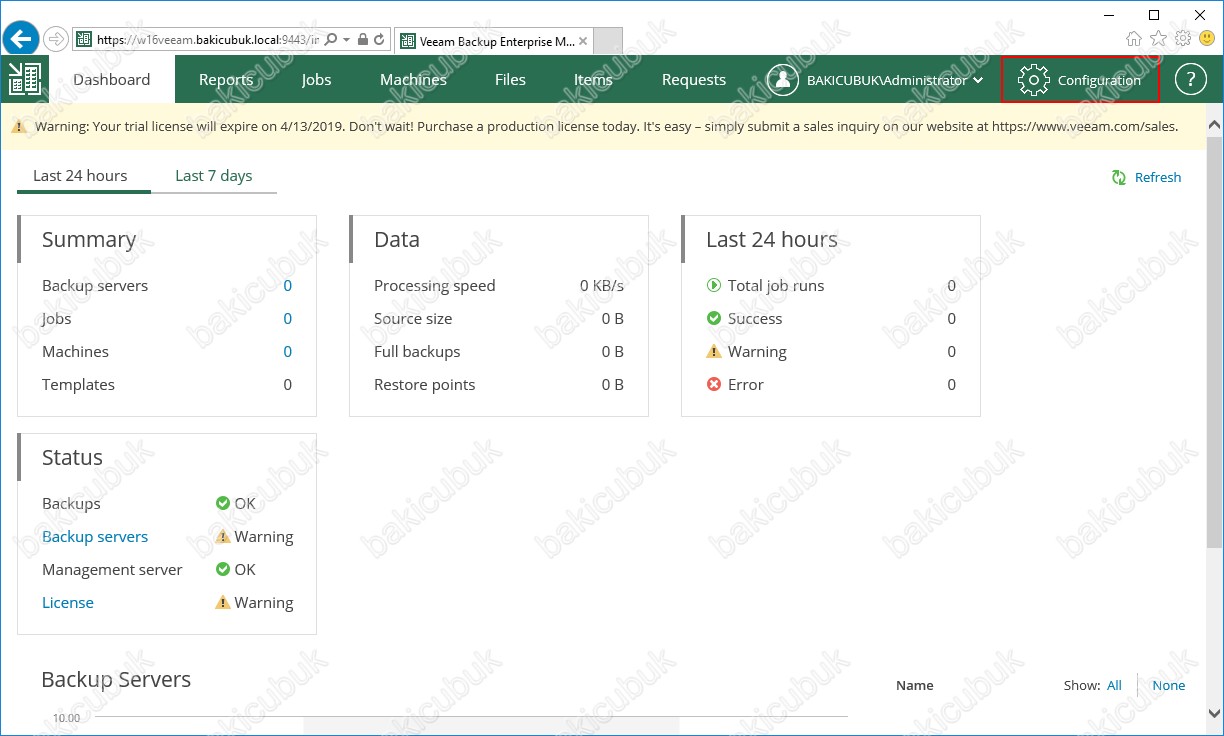Click the red Error cross icon
Screen dimensions: 1224x736
point(714,384)
